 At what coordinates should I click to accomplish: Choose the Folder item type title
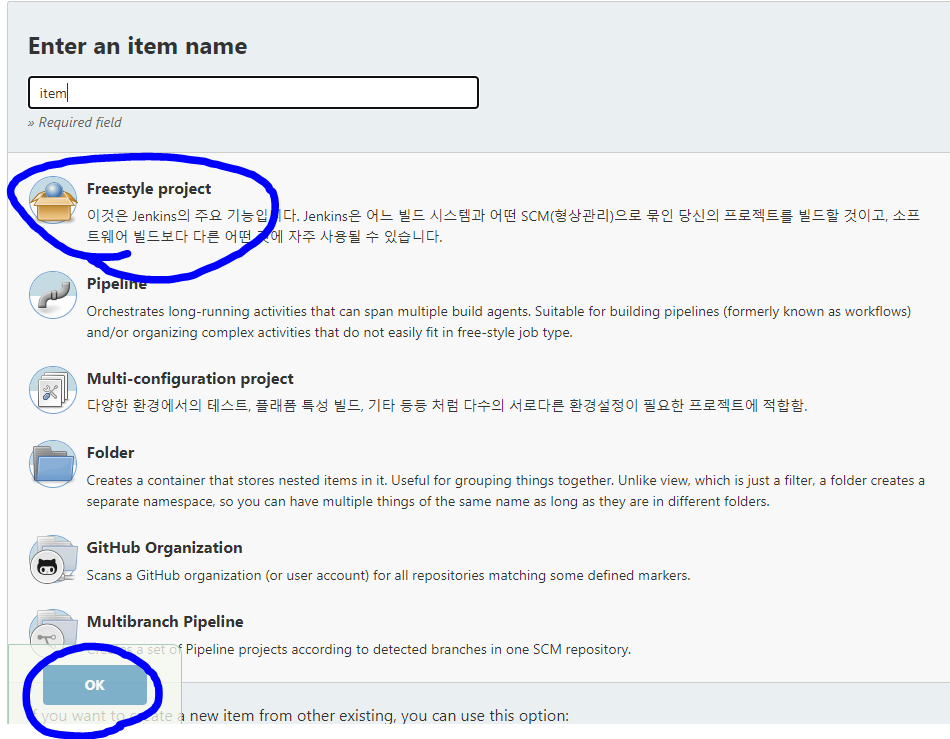click(110, 452)
